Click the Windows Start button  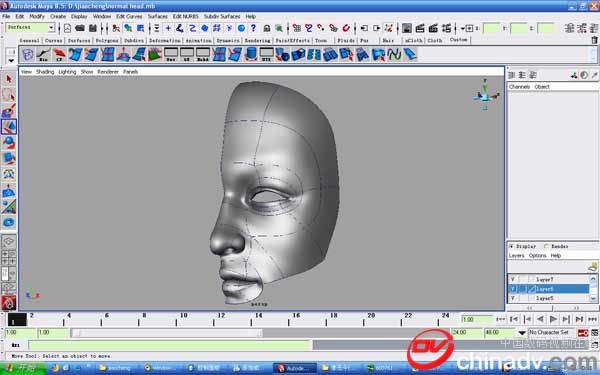pos(23,368)
